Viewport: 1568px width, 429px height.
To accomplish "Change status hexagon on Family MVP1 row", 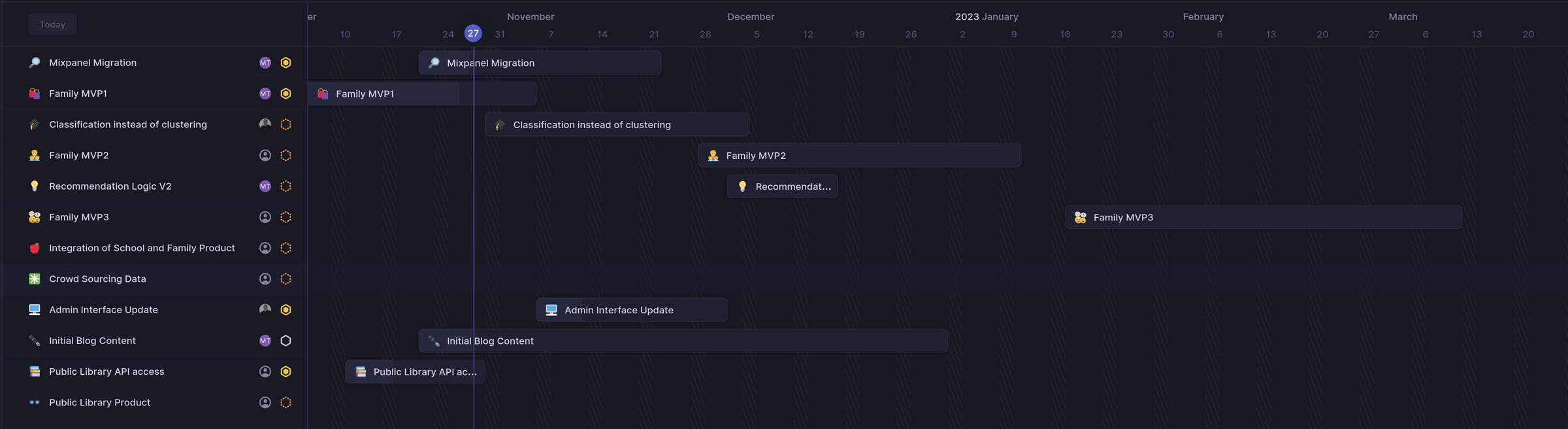I will tap(286, 94).
